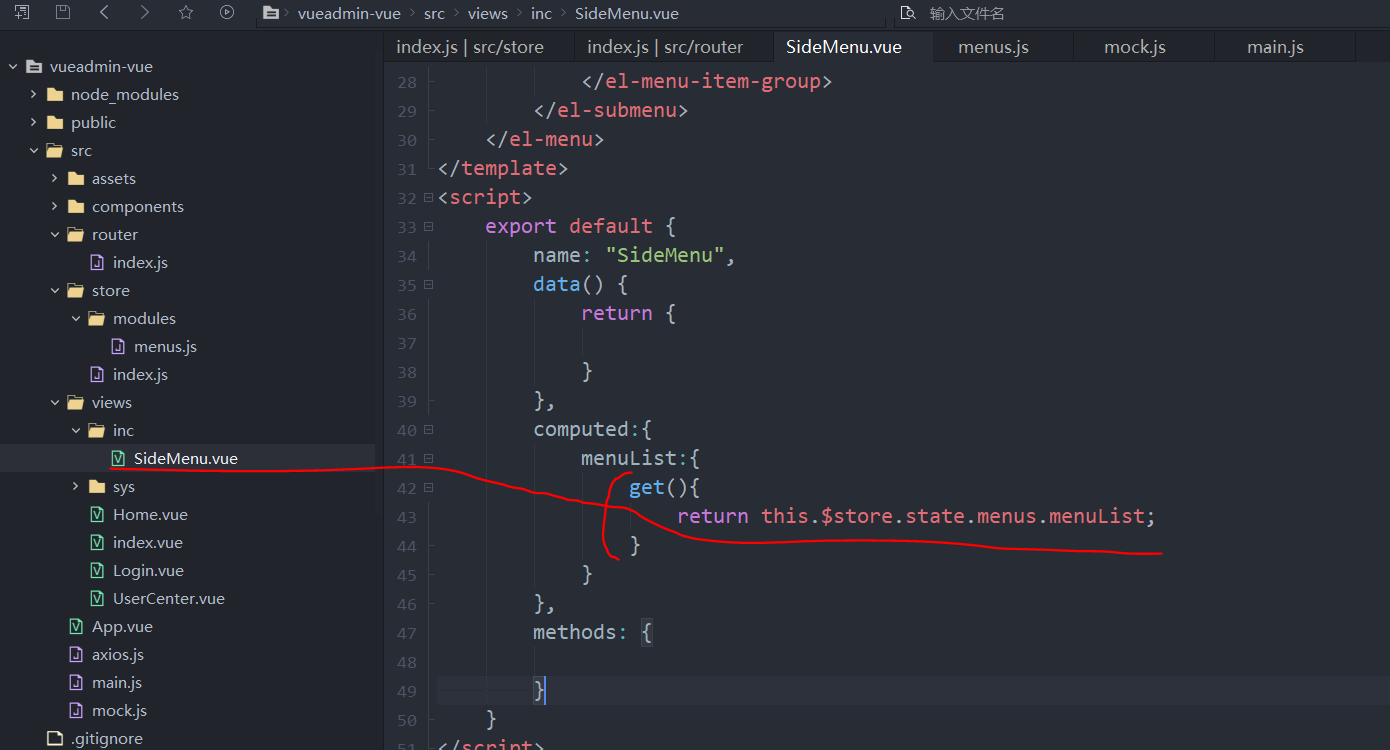1390x750 pixels.
Task: Click the project icon in breadcrumb bar
Action: (x=270, y=13)
